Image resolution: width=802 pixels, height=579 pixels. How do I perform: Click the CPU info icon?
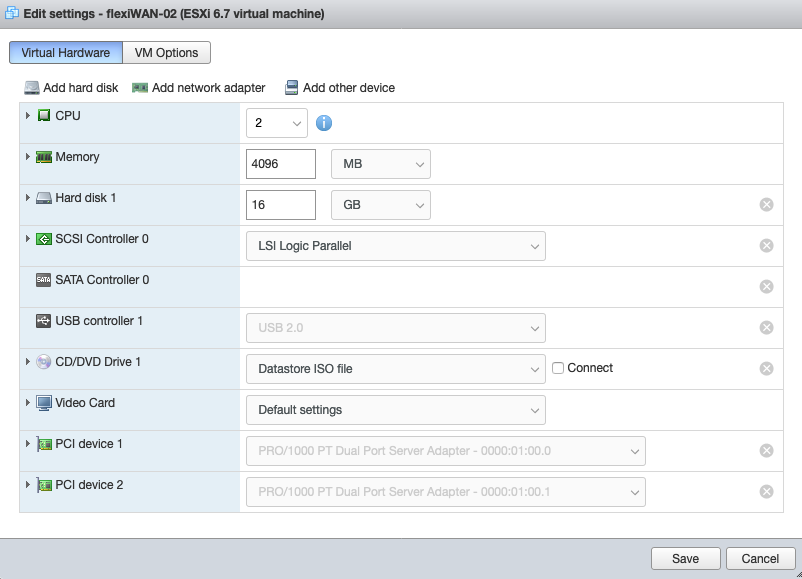pyautogui.click(x=324, y=123)
